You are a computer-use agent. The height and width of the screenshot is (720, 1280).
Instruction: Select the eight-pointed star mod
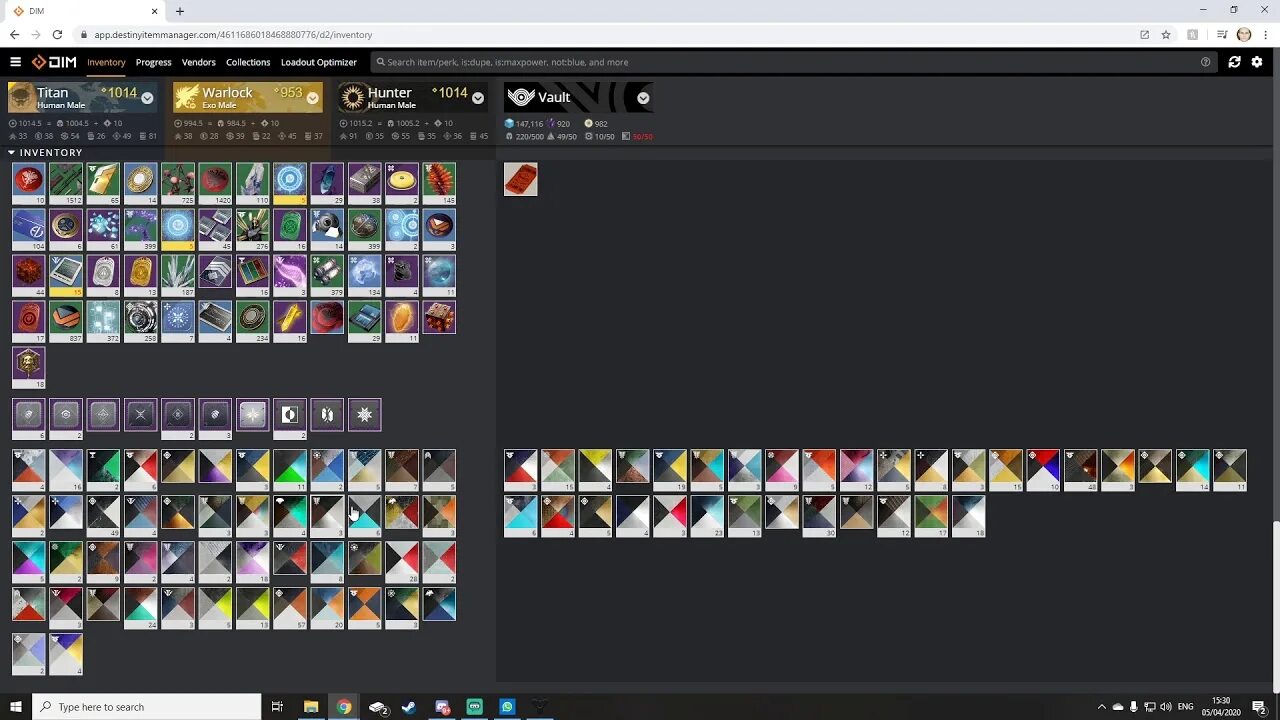coord(365,414)
